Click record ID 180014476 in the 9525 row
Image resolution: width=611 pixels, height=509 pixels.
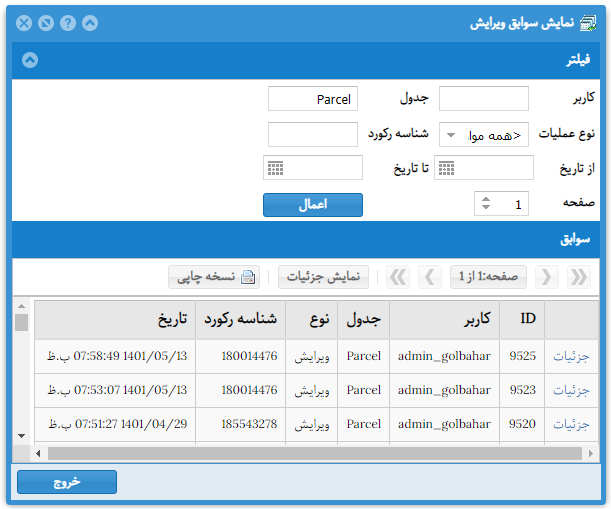(x=240, y=356)
